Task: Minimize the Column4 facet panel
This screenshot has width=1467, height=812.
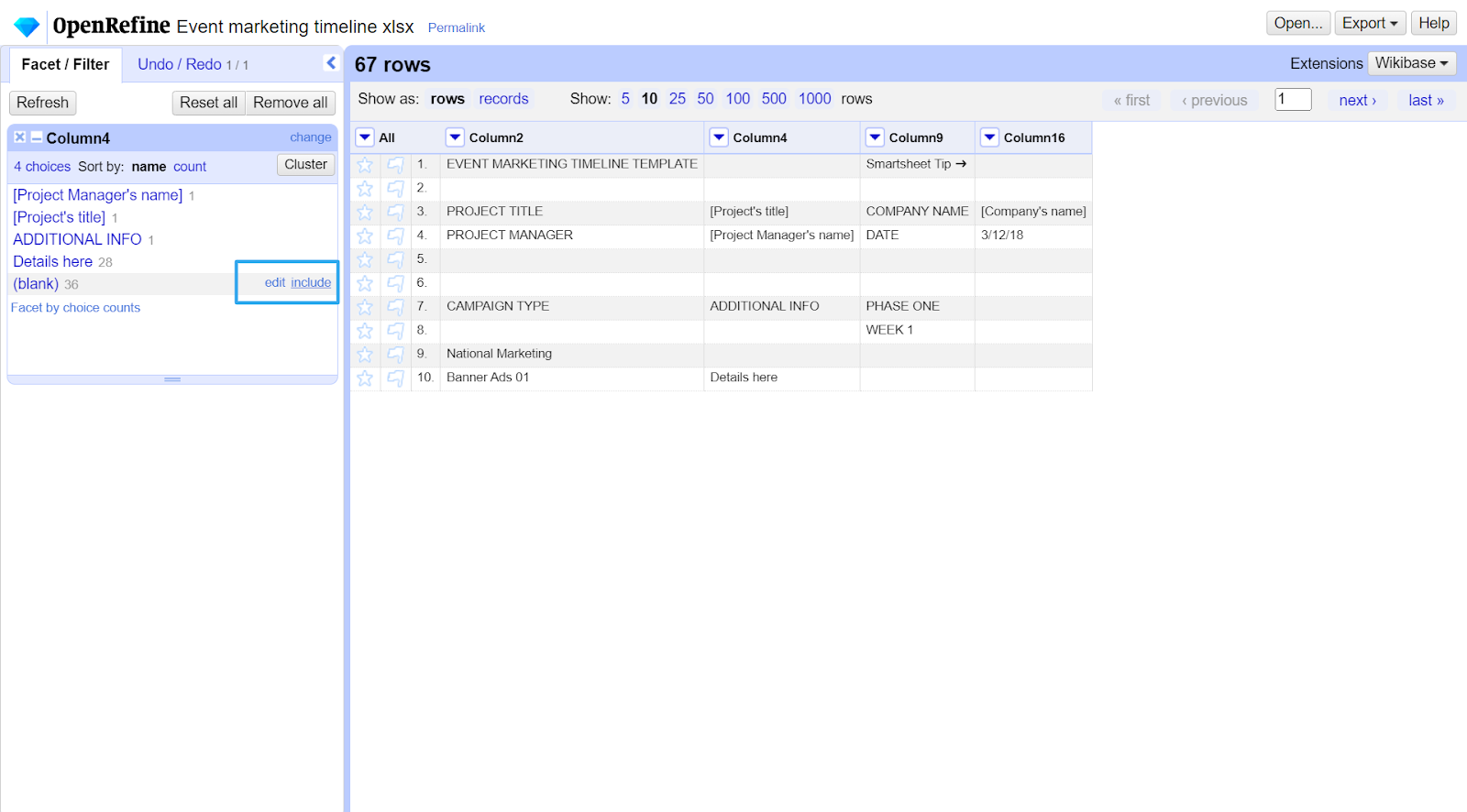Action: tap(37, 137)
